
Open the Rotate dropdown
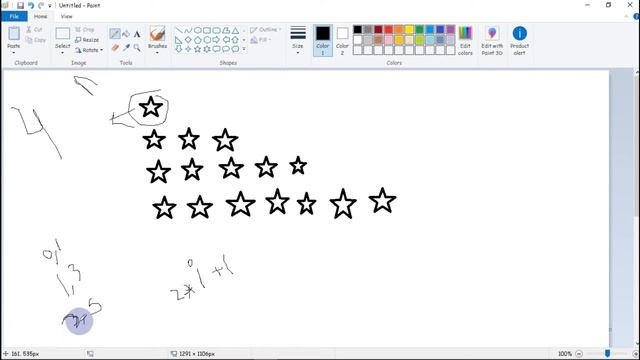coord(89,50)
